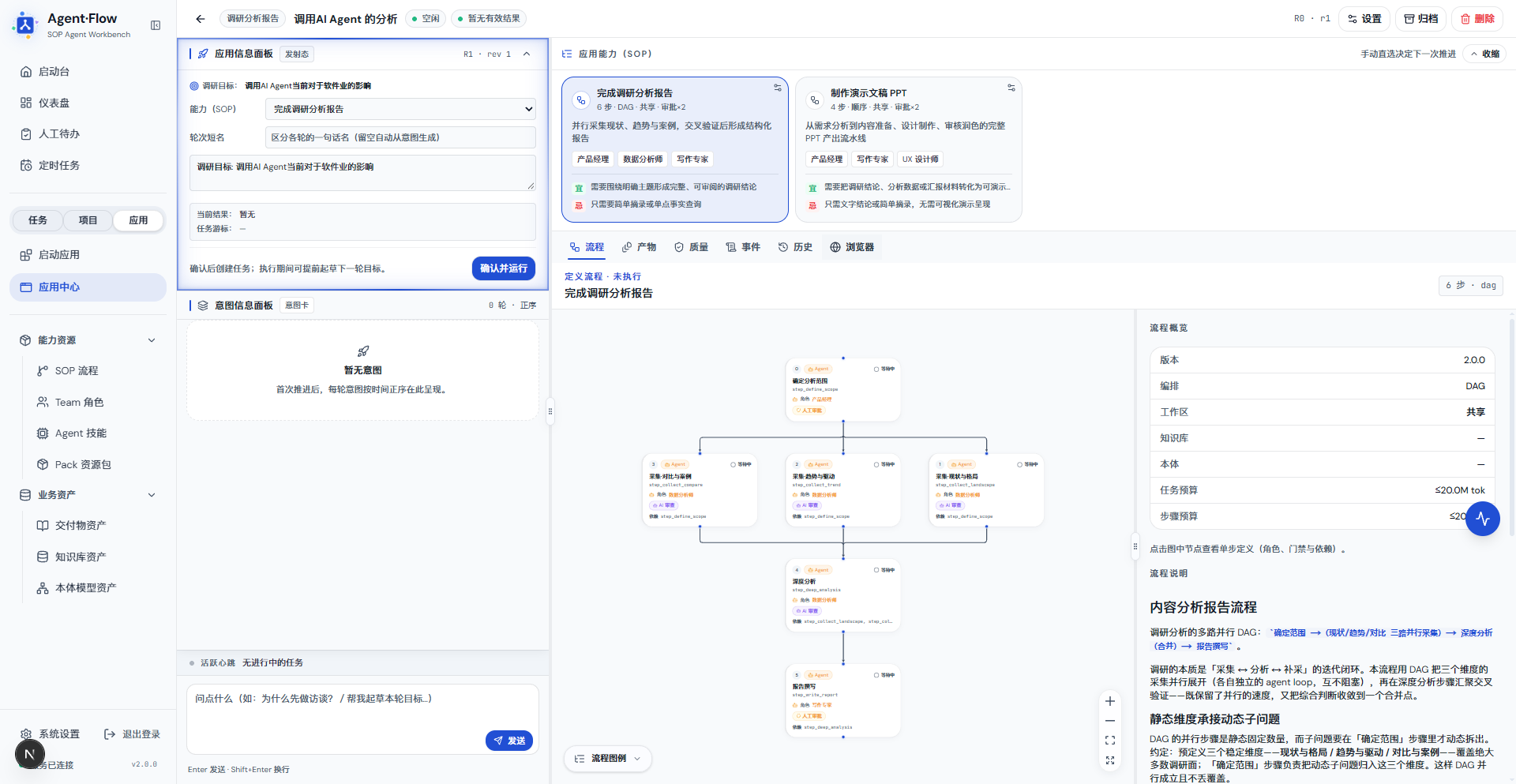Image resolution: width=1516 pixels, height=784 pixels.
Task: Click the 归档 button
Action: click(x=1421, y=19)
